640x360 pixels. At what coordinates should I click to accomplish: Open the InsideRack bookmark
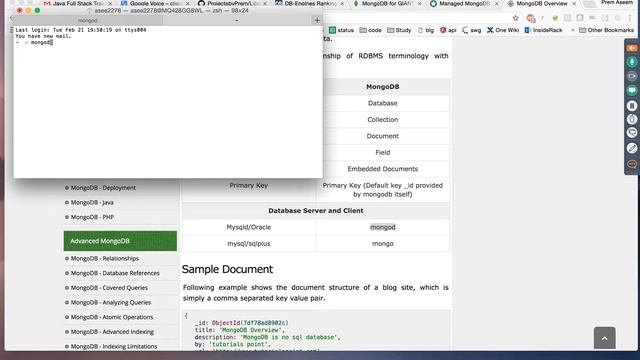pyautogui.click(x=543, y=30)
